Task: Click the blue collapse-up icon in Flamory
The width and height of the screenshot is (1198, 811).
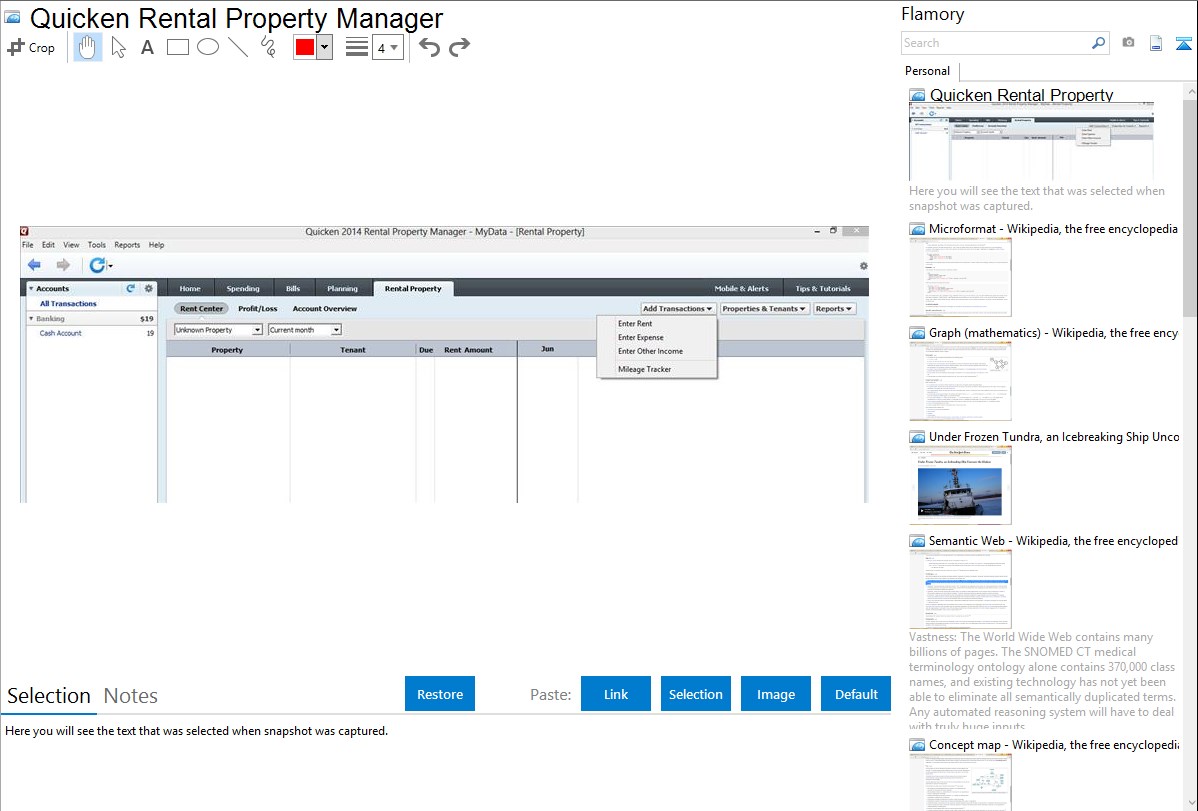Action: [1183, 43]
